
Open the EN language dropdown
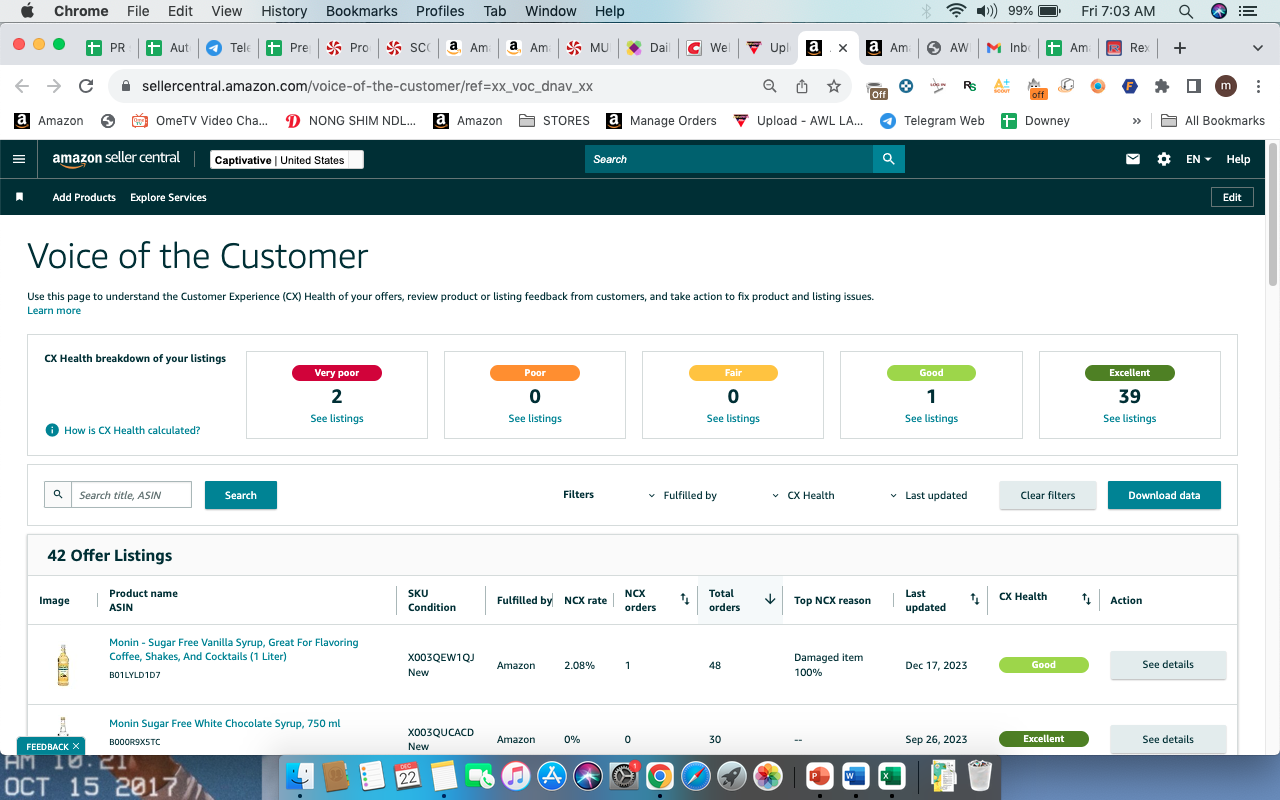[1198, 159]
